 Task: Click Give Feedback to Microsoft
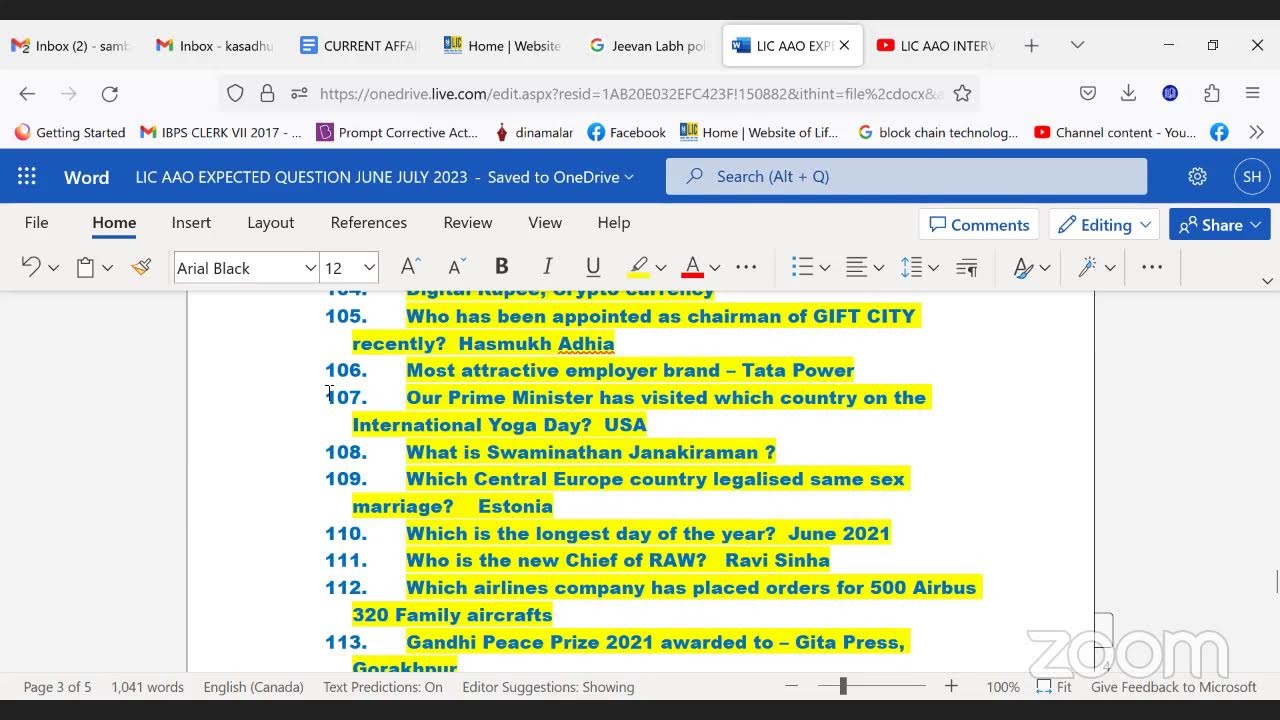(1174, 687)
